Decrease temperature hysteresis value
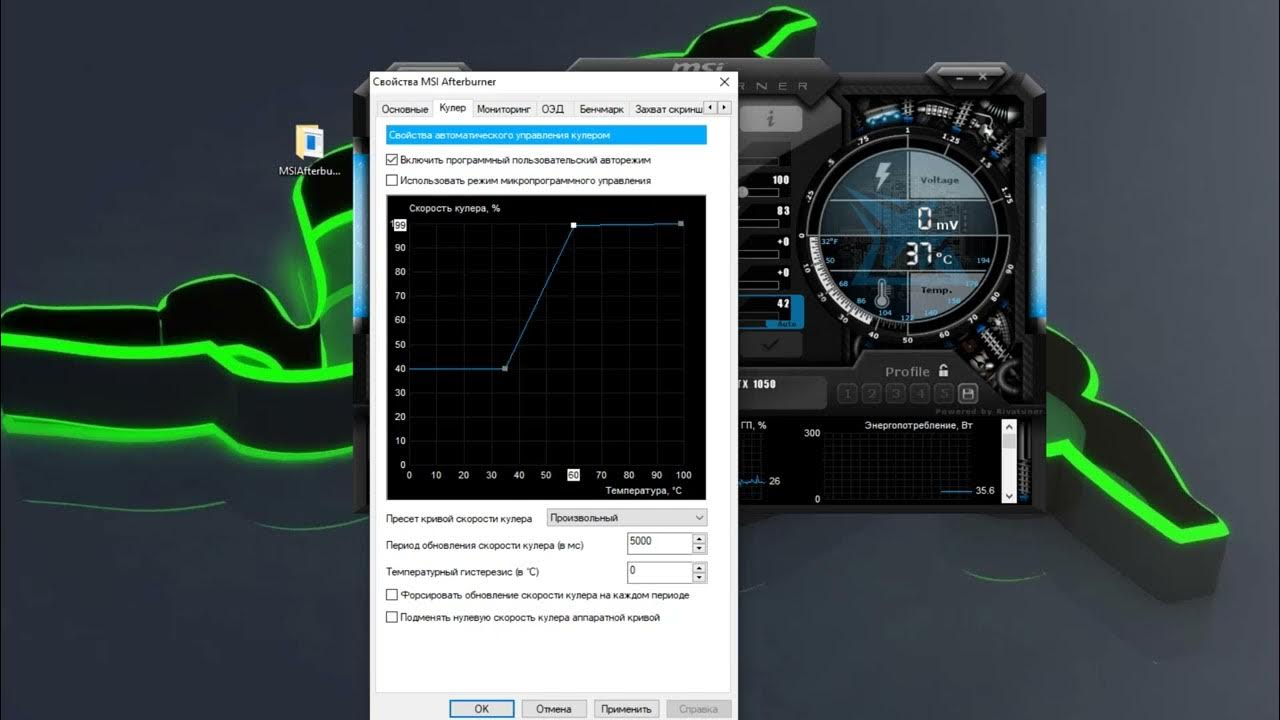The width and height of the screenshot is (1280, 720). tap(699, 577)
